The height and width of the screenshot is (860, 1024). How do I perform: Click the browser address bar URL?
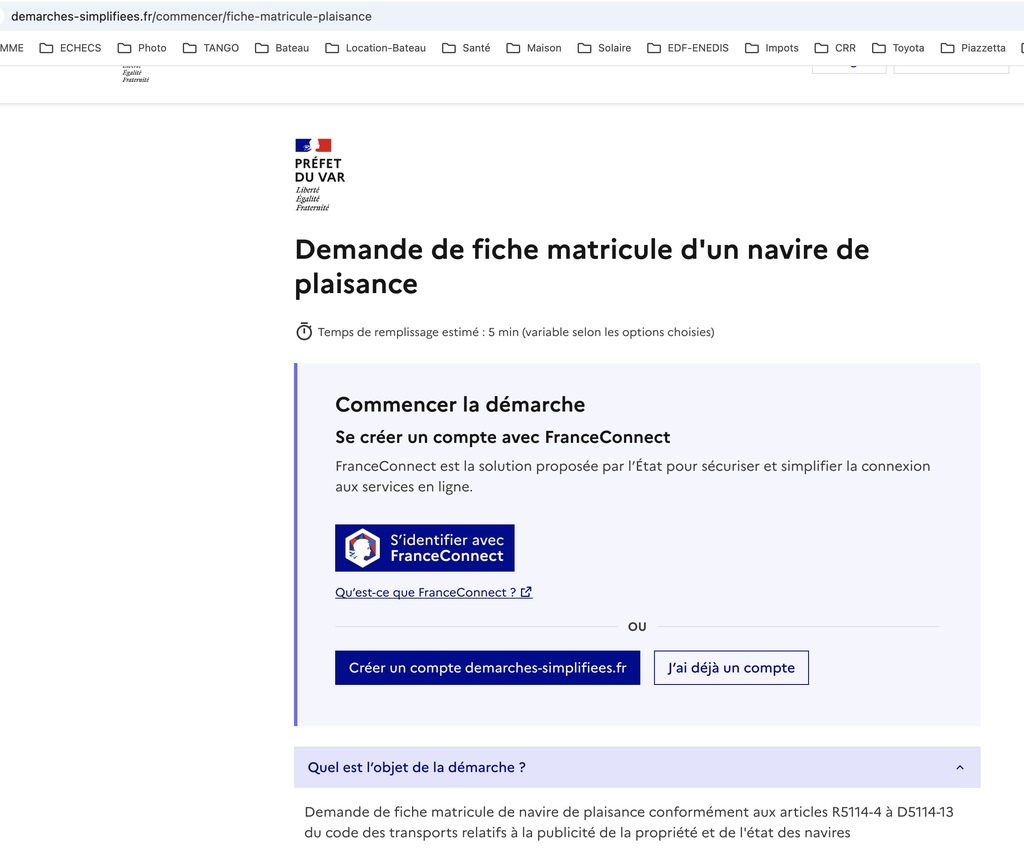coord(191,16)
